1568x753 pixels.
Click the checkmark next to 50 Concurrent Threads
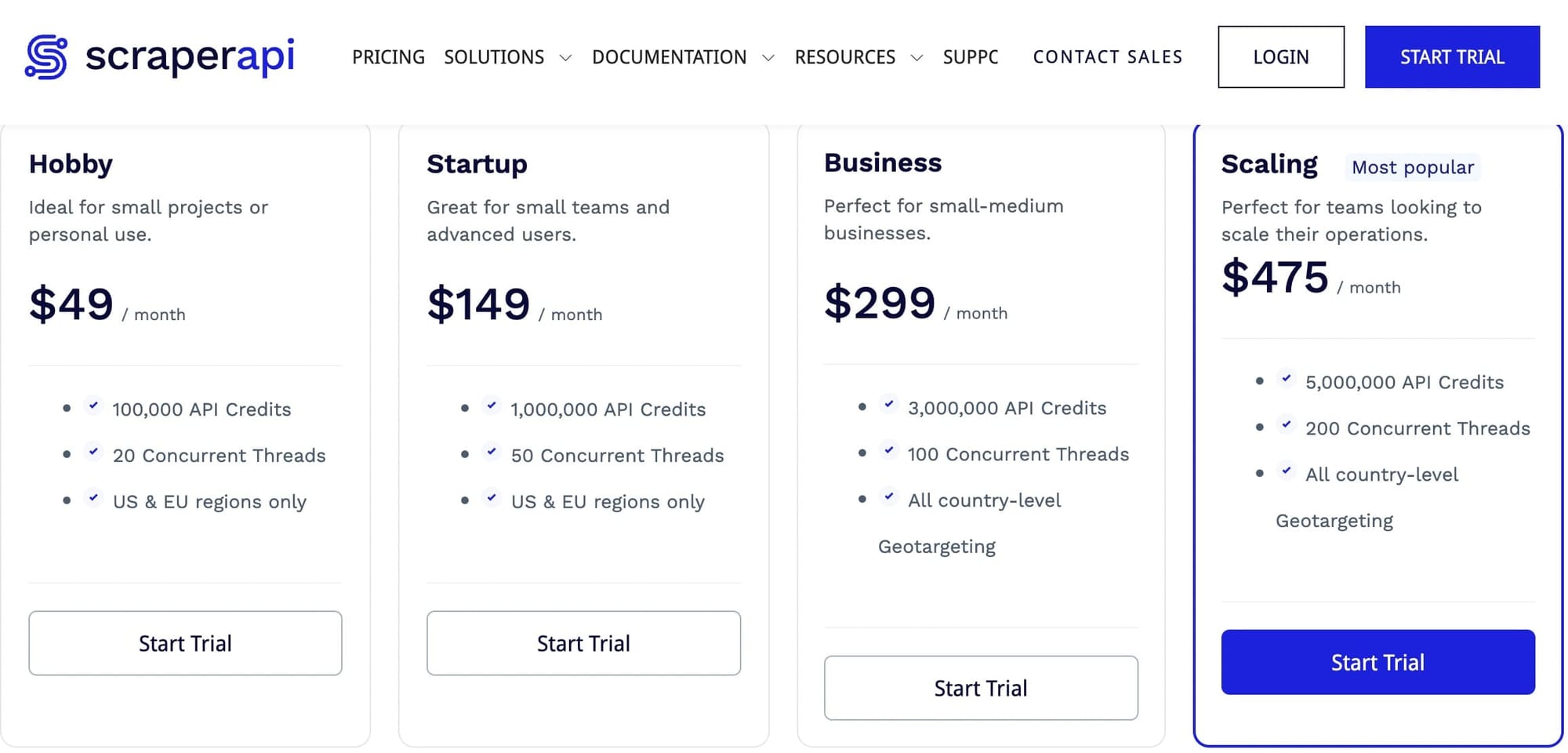(492, 452)
